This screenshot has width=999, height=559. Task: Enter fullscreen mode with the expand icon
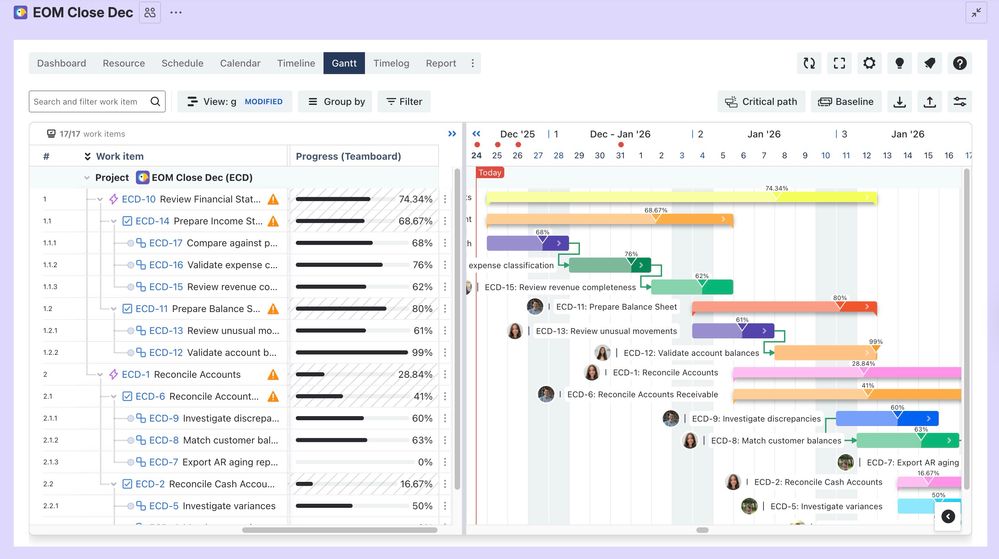tap(840, 63)
